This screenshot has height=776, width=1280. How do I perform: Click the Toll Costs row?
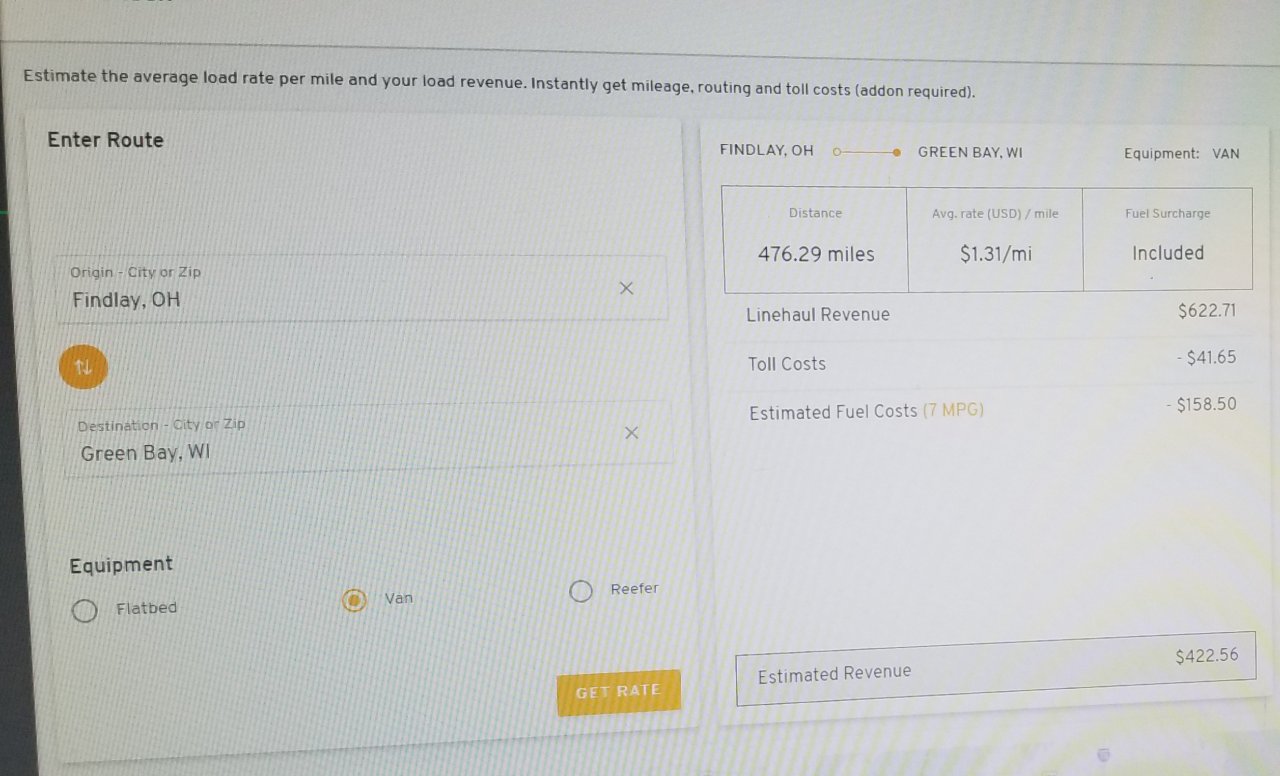[990, 361]
